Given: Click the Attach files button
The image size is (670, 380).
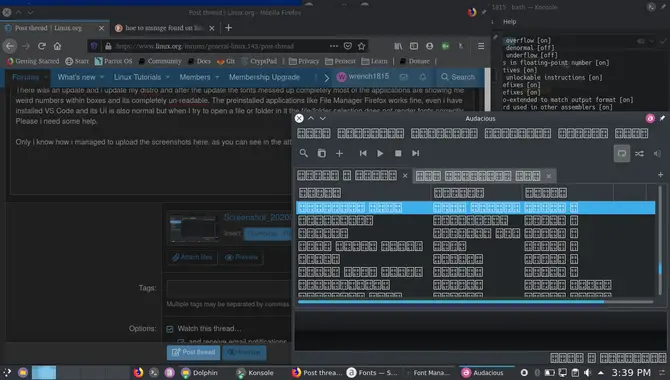Looking at the screenshot, I should coord(192,257).
